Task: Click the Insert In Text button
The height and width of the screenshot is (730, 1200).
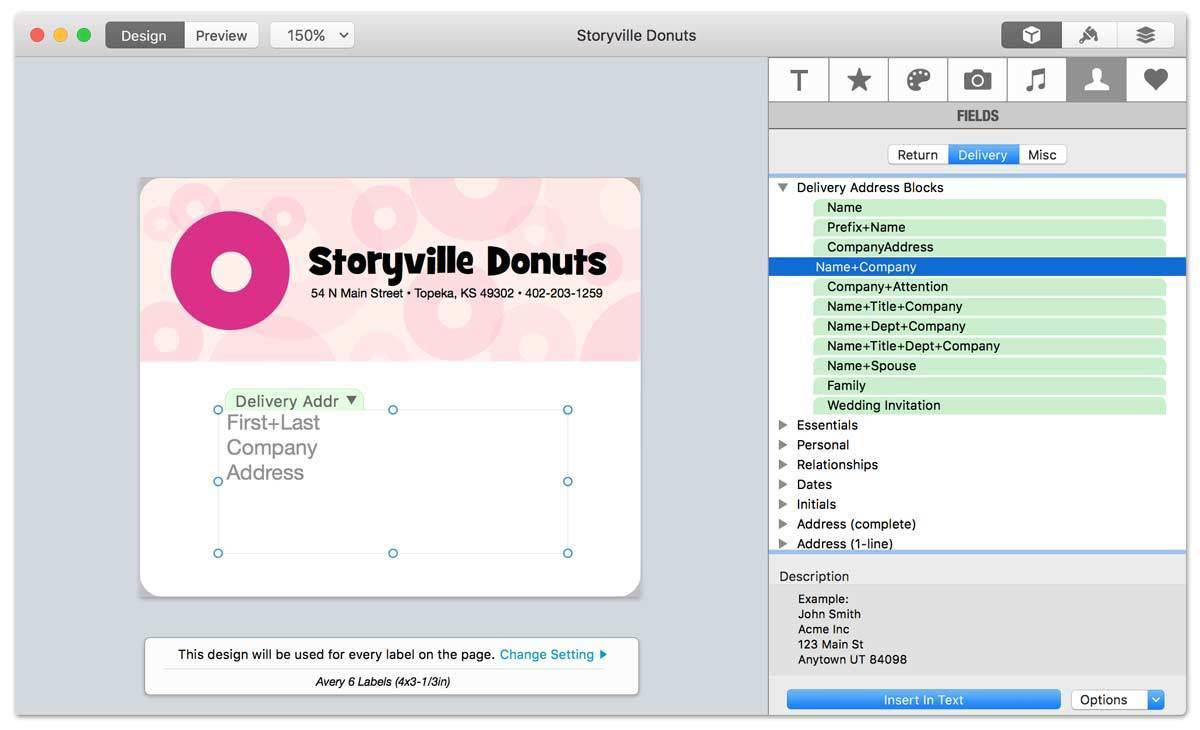Action: (923, 700)
